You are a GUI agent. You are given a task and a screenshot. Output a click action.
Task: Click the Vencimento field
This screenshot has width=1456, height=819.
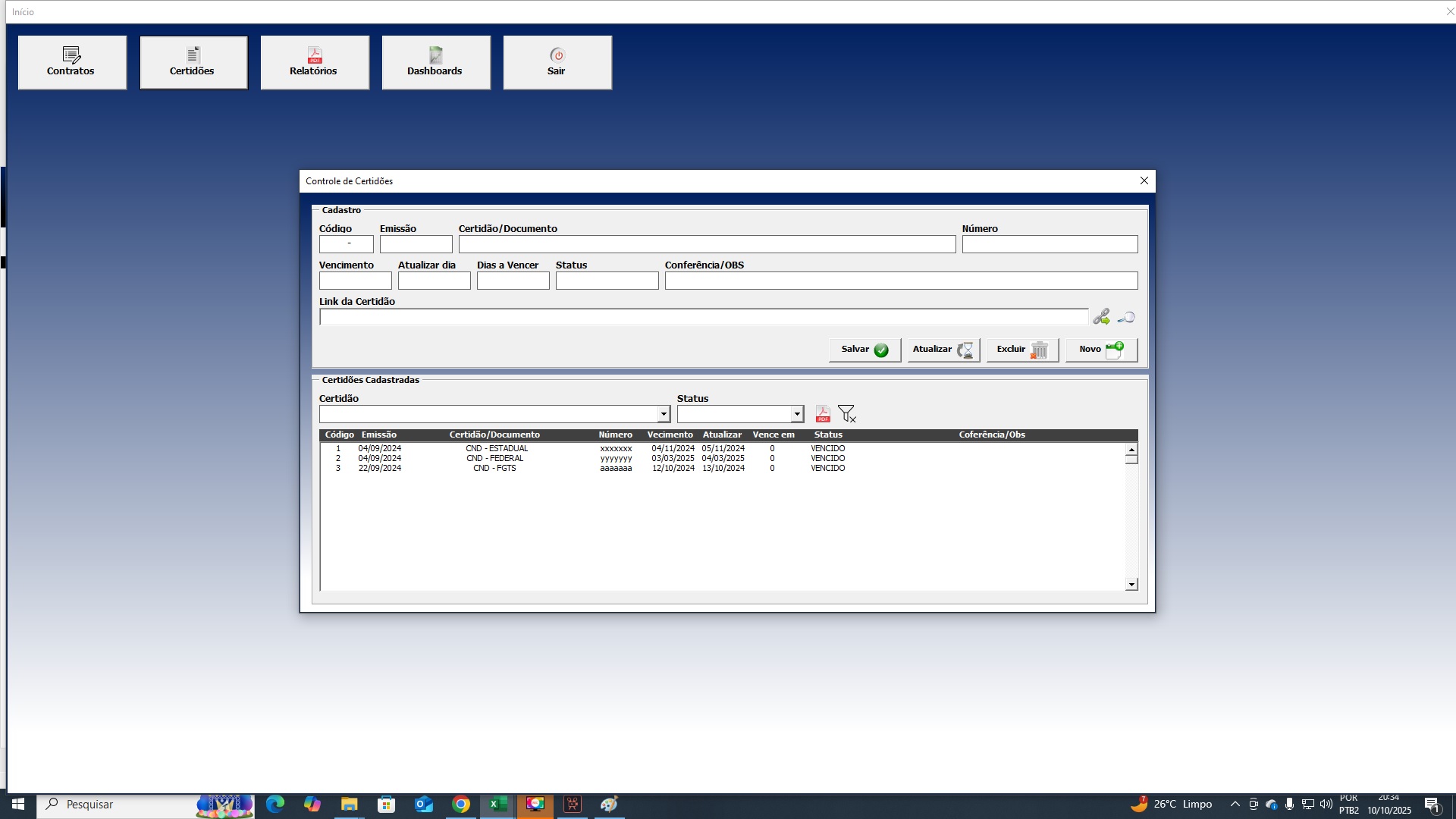coord(356,281)
